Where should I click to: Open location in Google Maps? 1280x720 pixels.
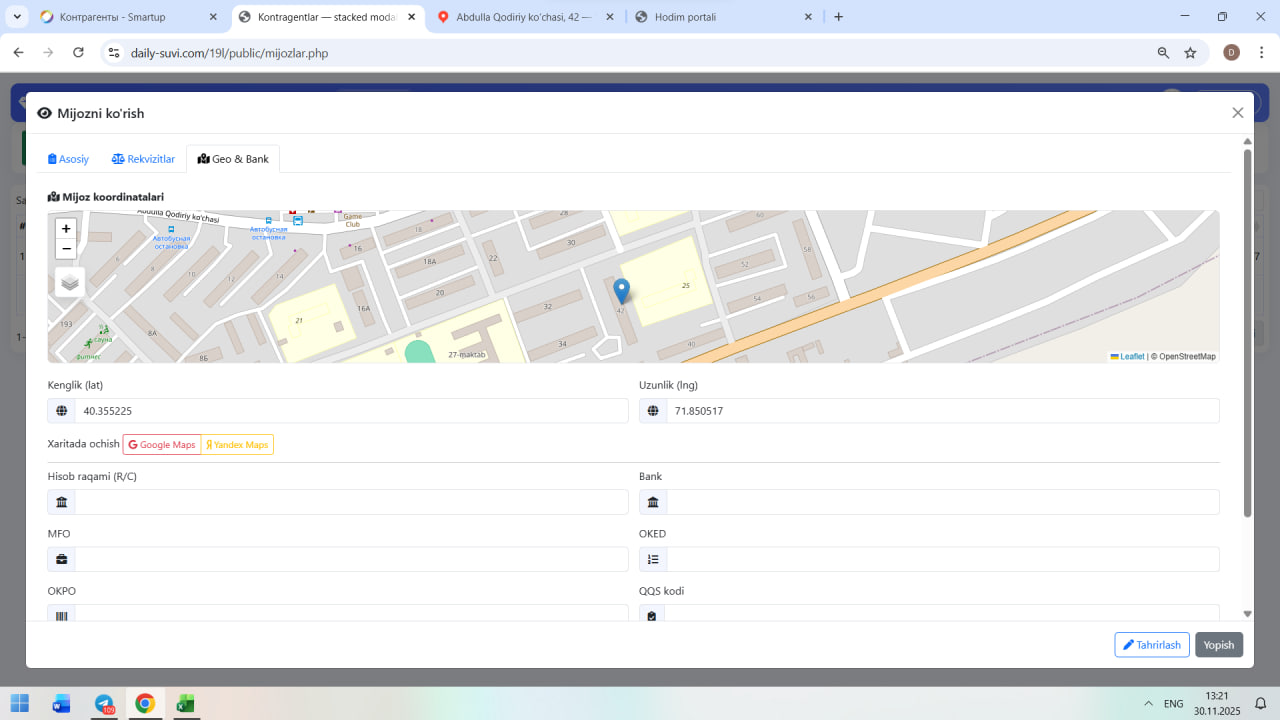[x=162, y=445]
